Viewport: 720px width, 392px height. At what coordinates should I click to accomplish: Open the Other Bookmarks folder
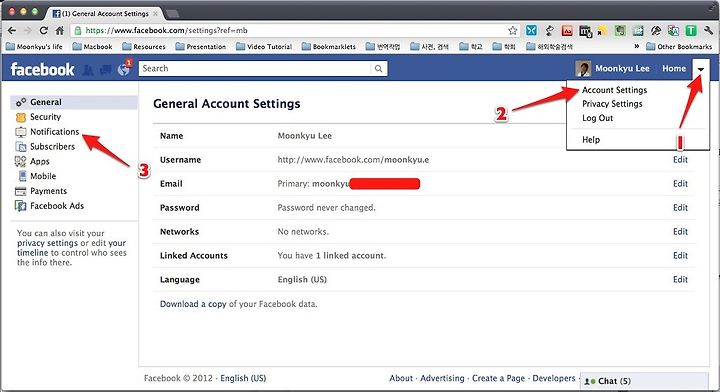[679, 46]
